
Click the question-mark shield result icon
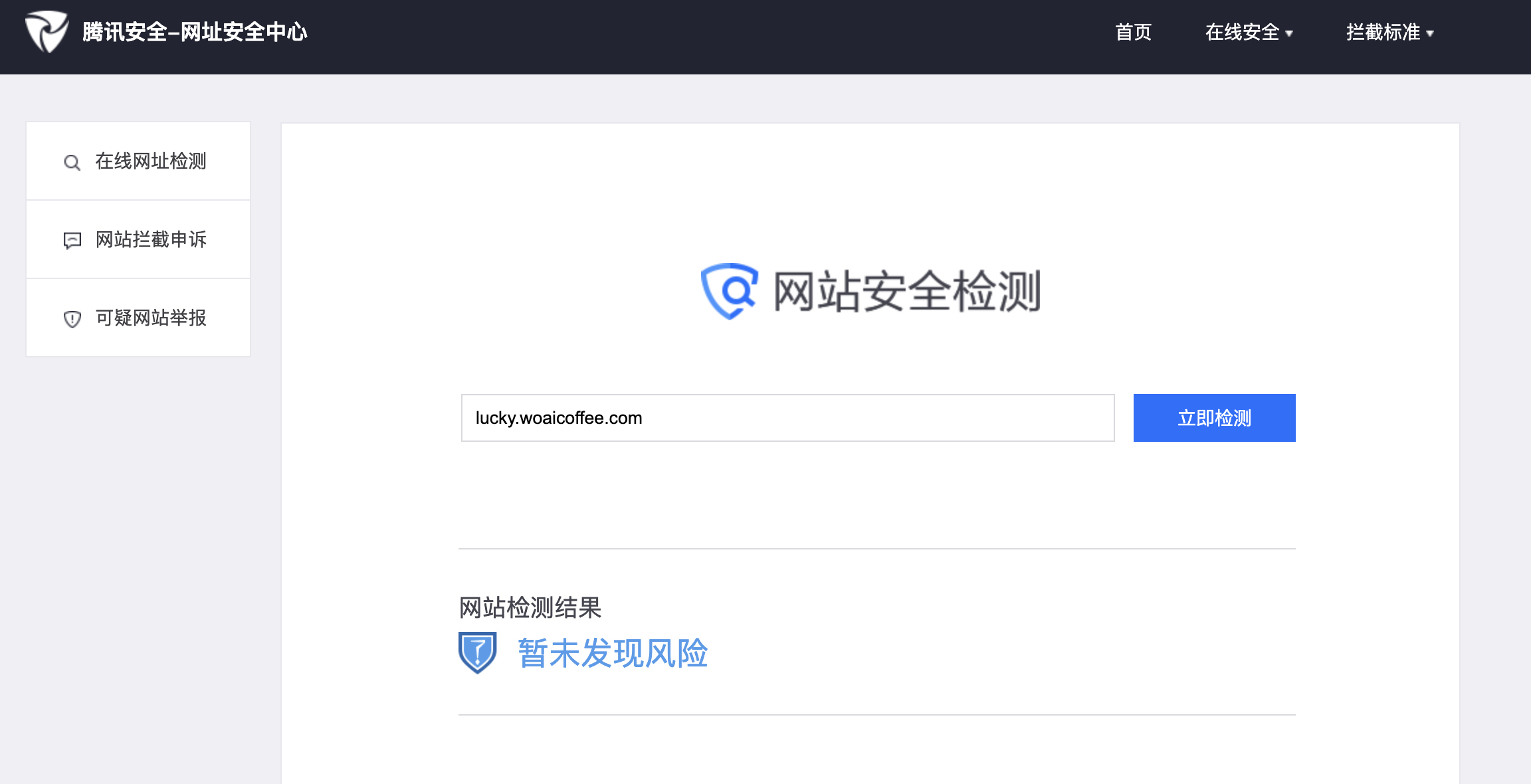point(477,652)
